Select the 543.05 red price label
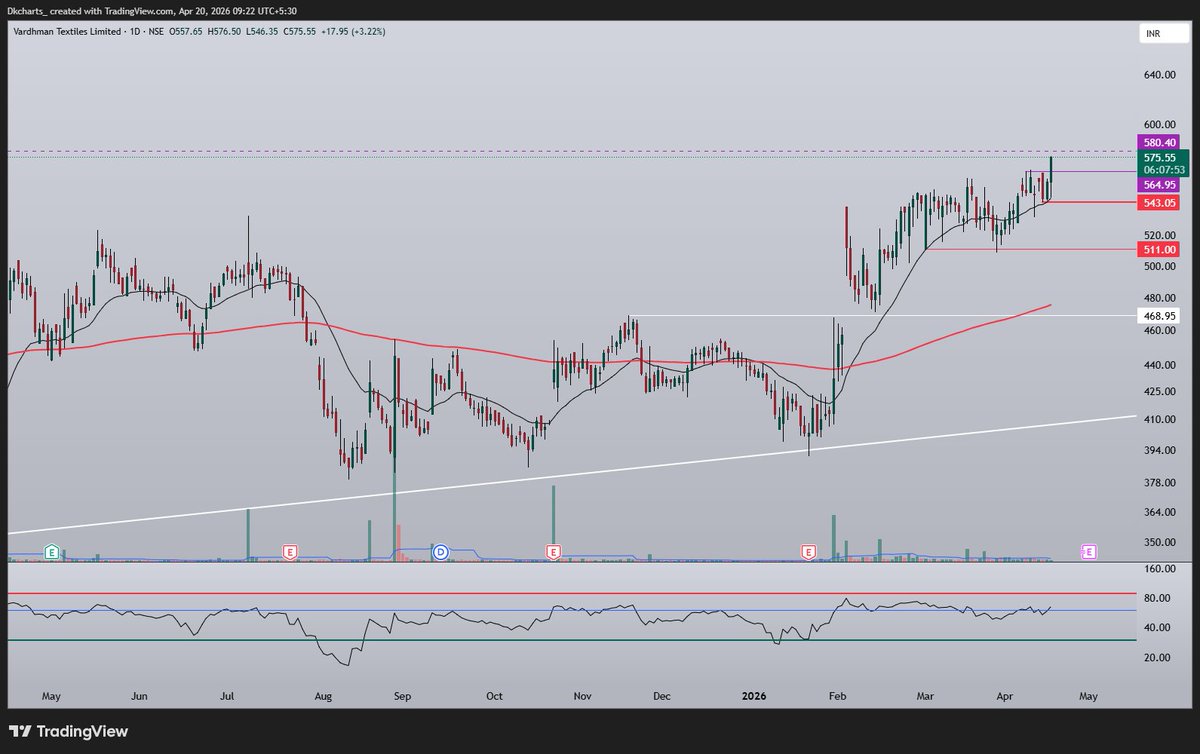This screenshot has height=754, width=1200. (x=1158, y=203)
